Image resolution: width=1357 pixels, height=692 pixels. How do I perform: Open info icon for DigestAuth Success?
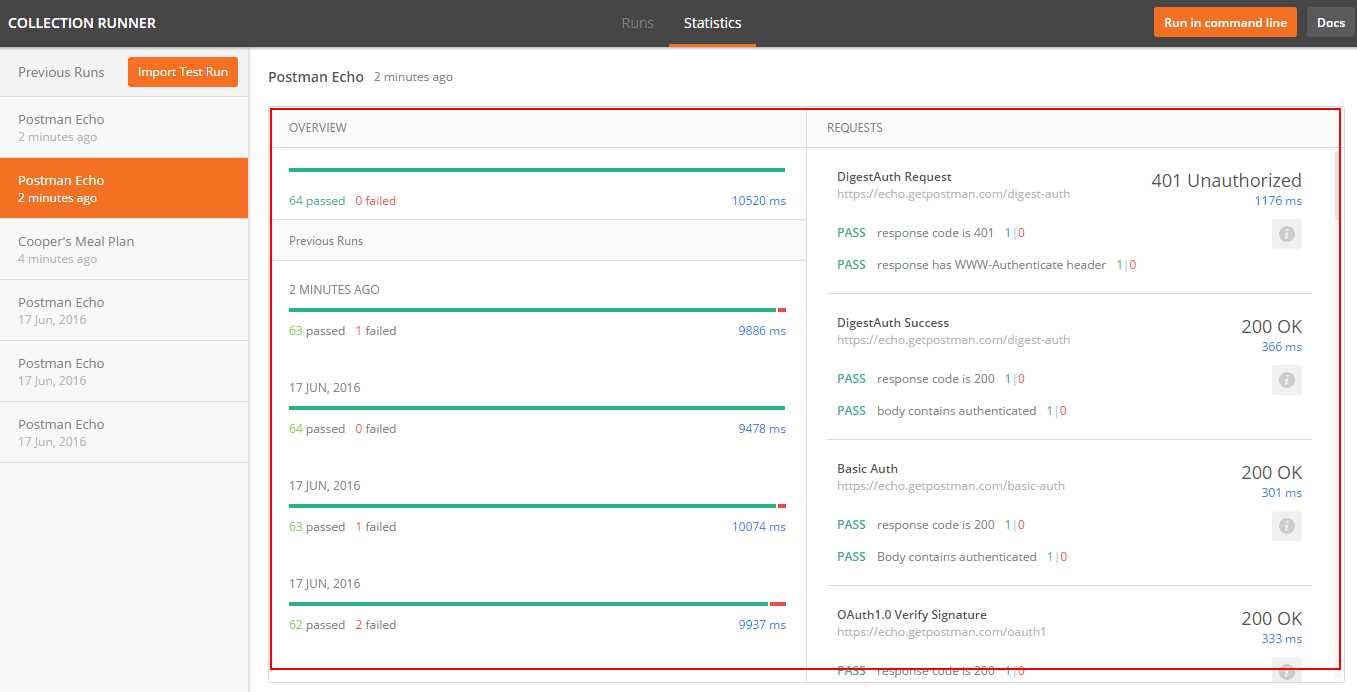1287,380
